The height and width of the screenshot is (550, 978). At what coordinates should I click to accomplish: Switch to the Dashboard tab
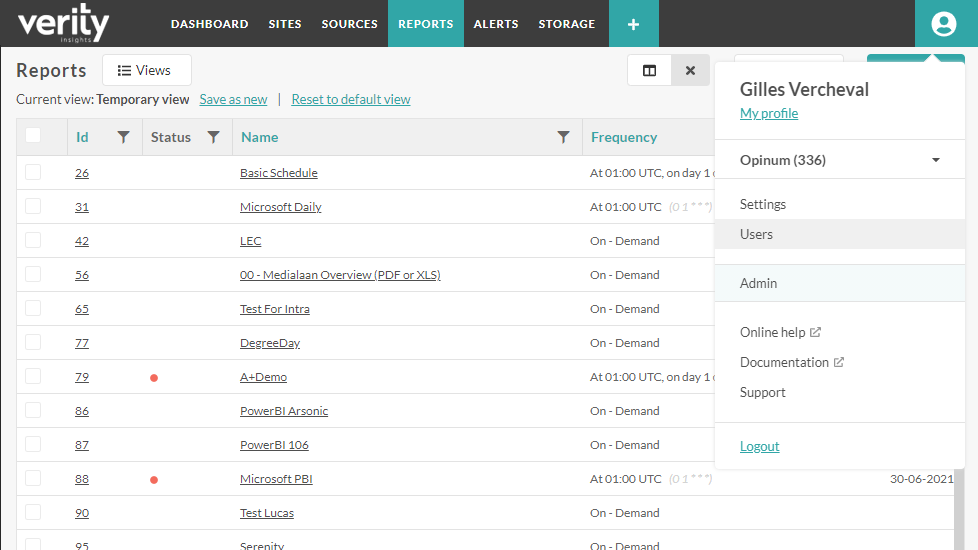tap(209, 24)
